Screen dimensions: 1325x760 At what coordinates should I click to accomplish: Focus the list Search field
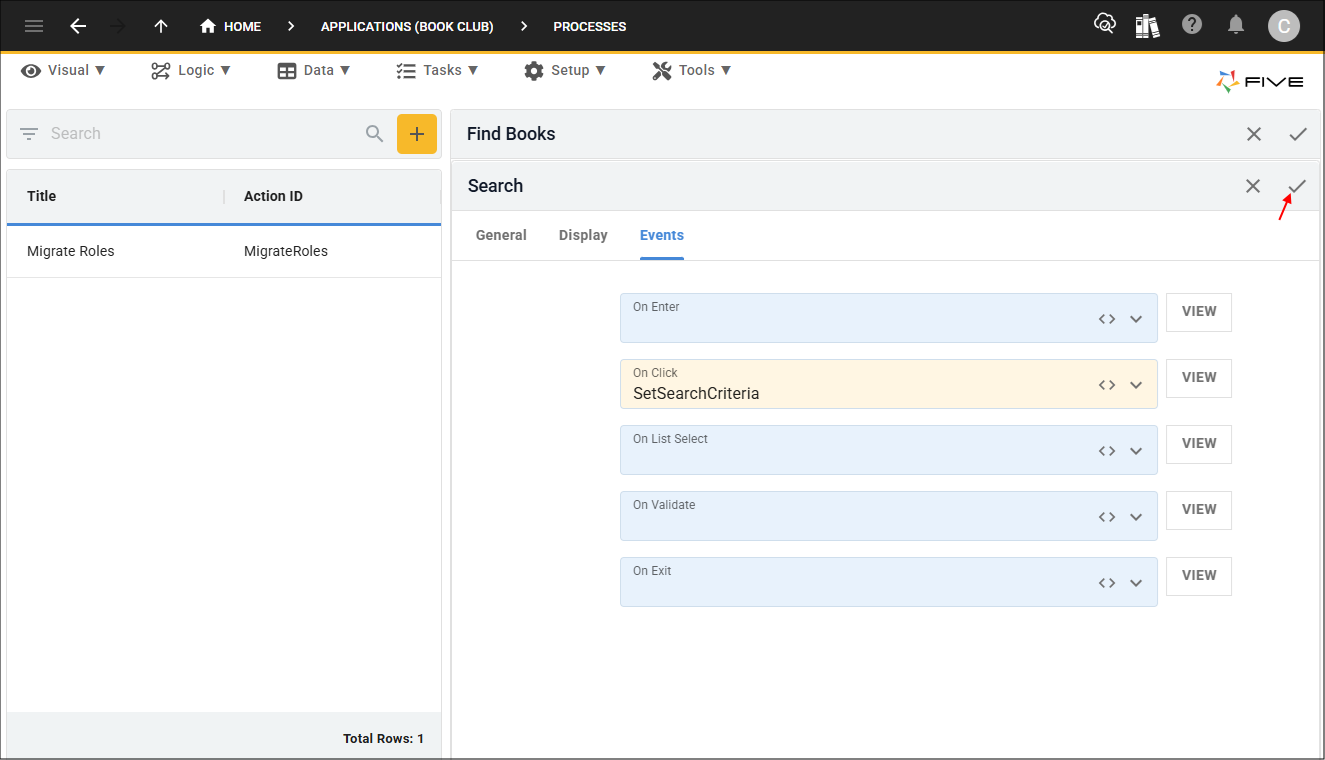pyautogui.click(x=203, y=133)
